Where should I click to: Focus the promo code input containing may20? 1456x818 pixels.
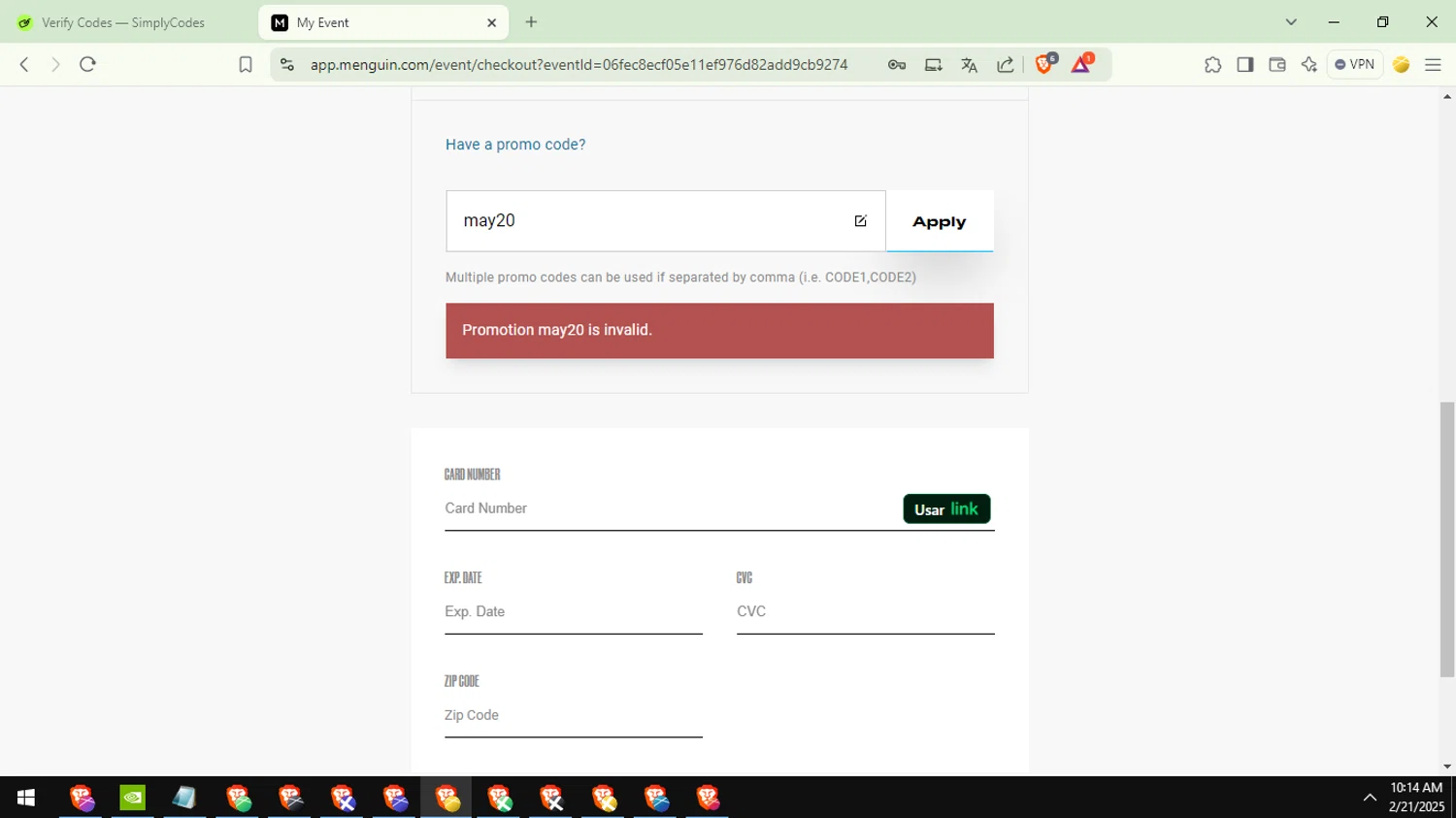pyautogui.click(x=666, y=221)
